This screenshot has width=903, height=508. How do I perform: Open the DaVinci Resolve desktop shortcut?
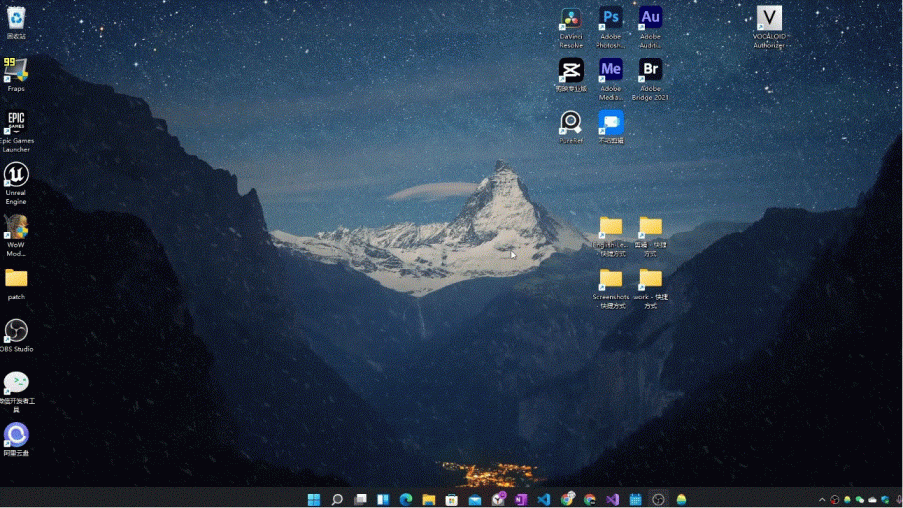coord(571,19)
